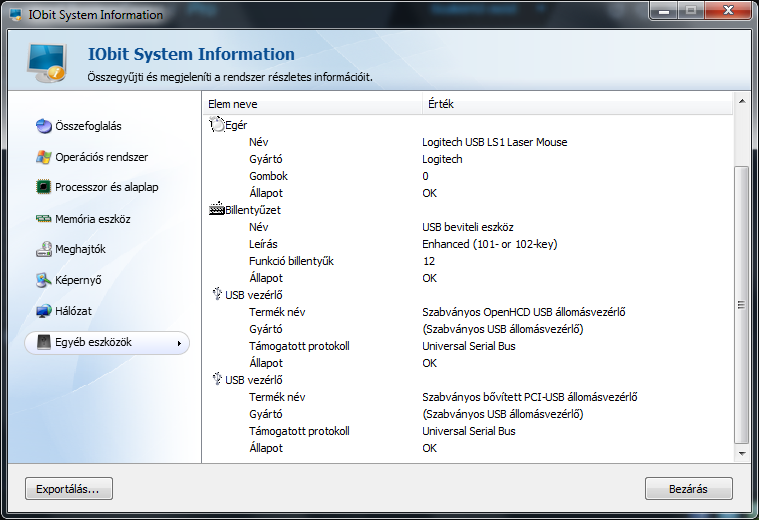The width and height of the screenshot is (759, 520).
Task: Click Szabványos bővített PCI-USB állomásvezérlő value
Action: click(x=530, y=397)
